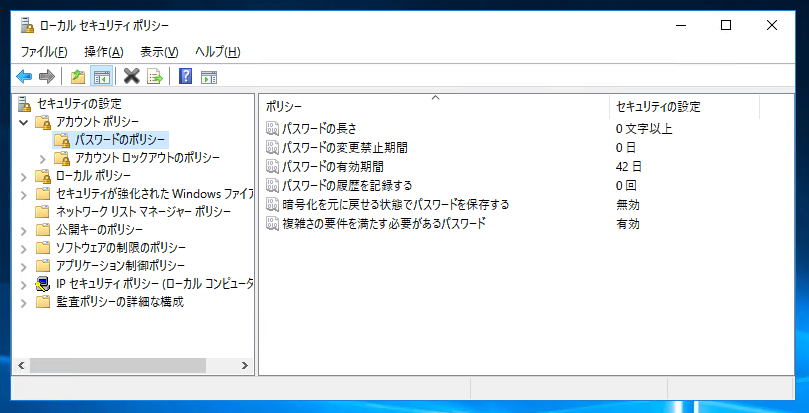Expand the 公開キーのポリシー node
Screen dimensions: 809x413
23,230
